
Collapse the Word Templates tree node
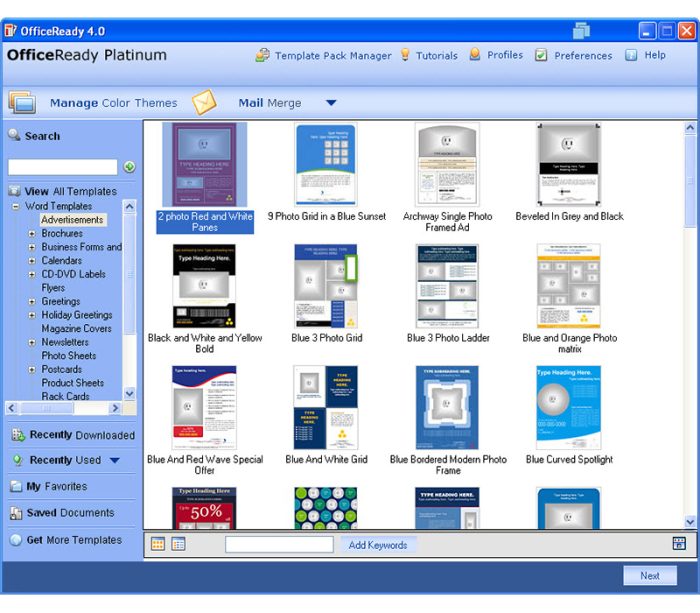16,206
